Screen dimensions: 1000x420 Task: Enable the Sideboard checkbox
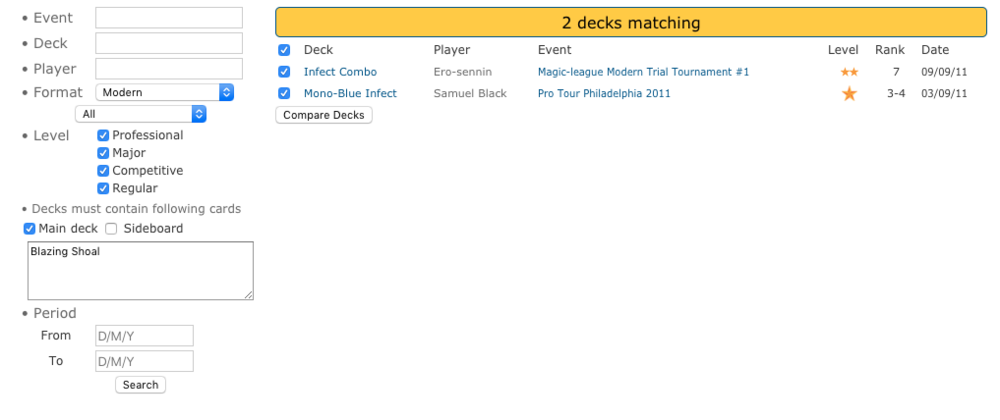point(112,229)
